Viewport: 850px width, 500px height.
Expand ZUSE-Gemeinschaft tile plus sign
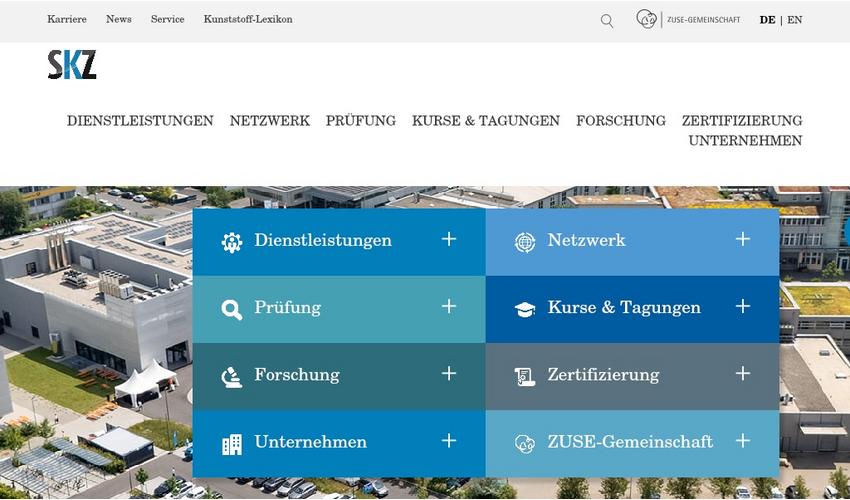click(x=743, y=441)
